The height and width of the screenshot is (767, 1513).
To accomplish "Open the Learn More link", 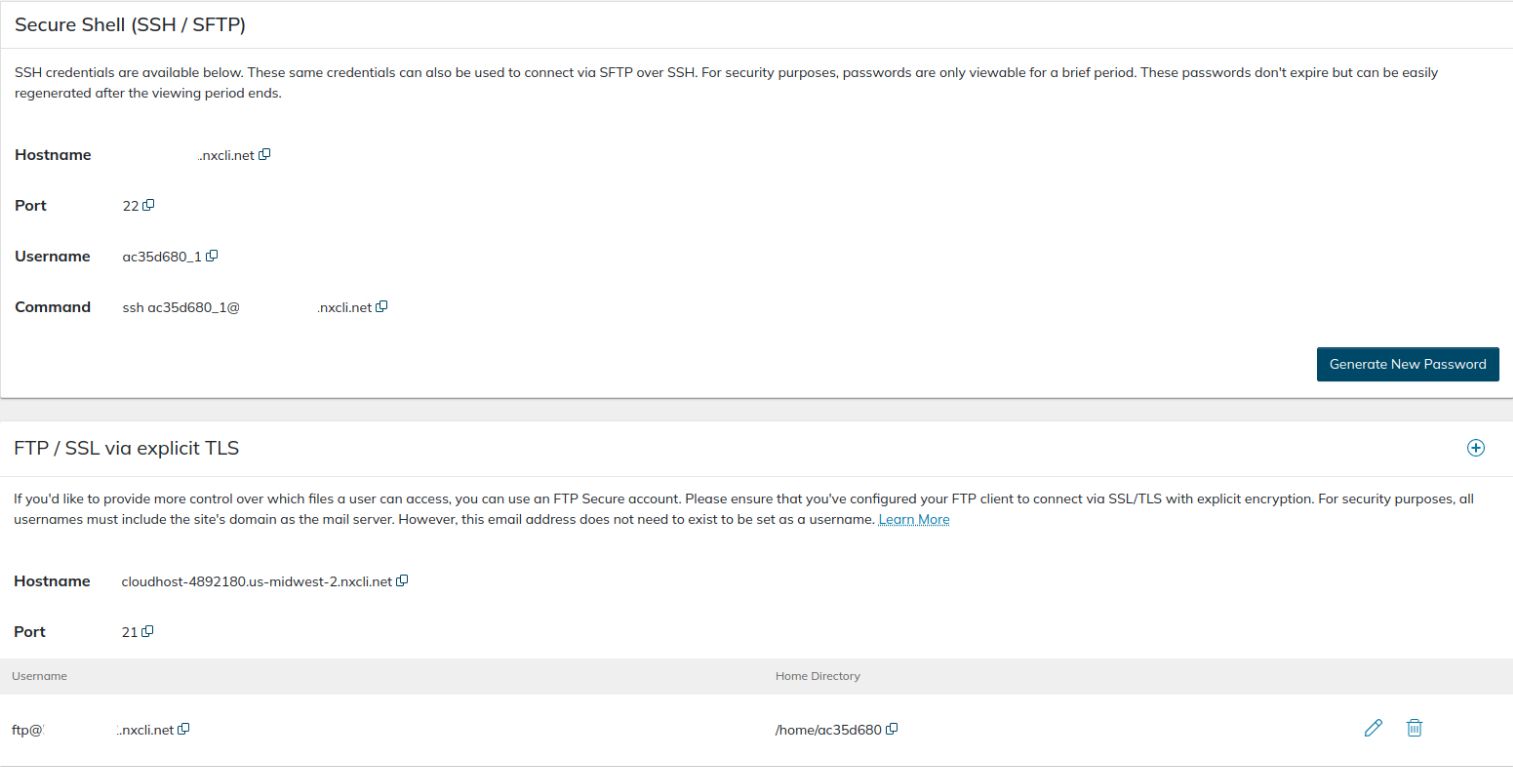I will pos(915,519).
